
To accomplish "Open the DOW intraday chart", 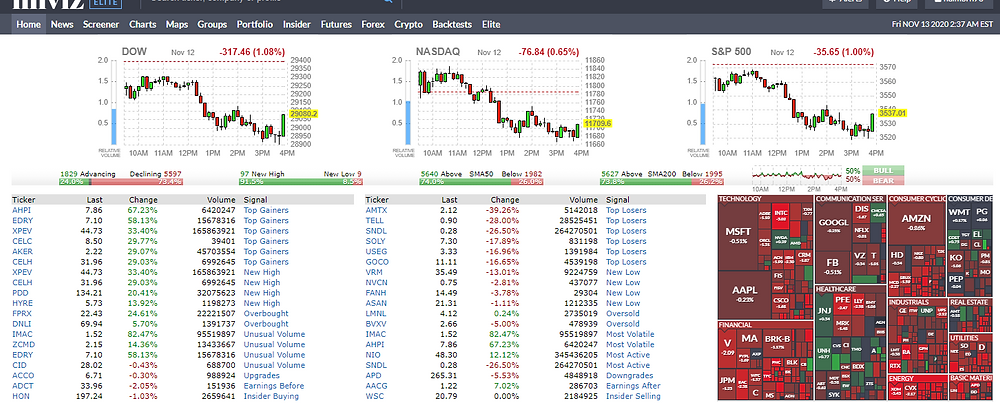I will pos(206,102).
